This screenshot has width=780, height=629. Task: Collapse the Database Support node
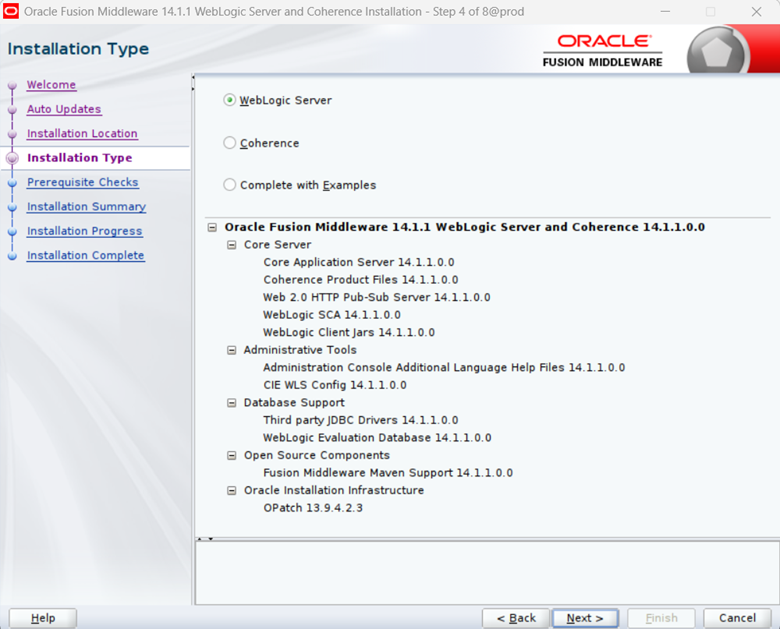point(232,403)
